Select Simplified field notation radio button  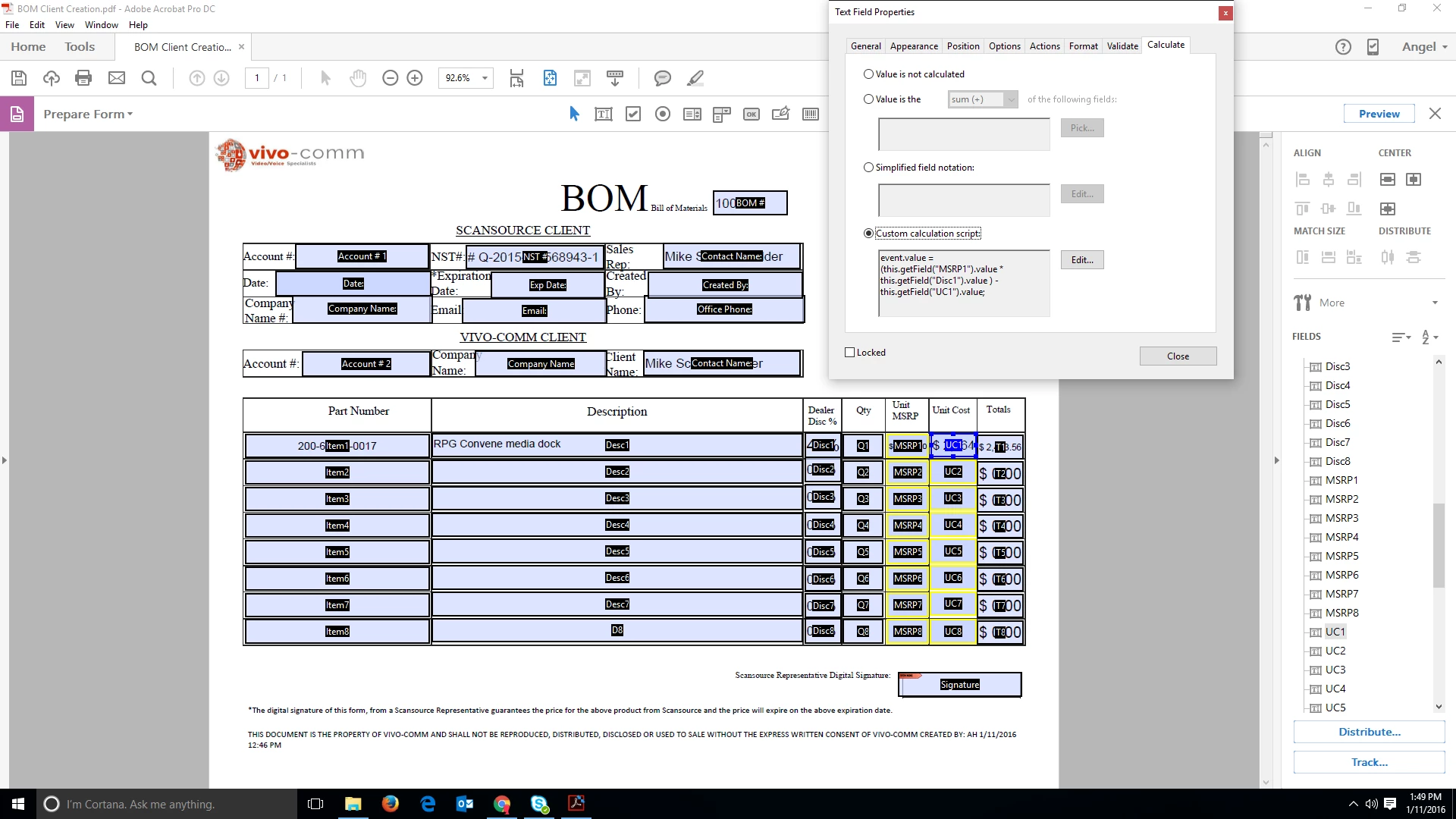pyautogui.click(x=869, y=168)
